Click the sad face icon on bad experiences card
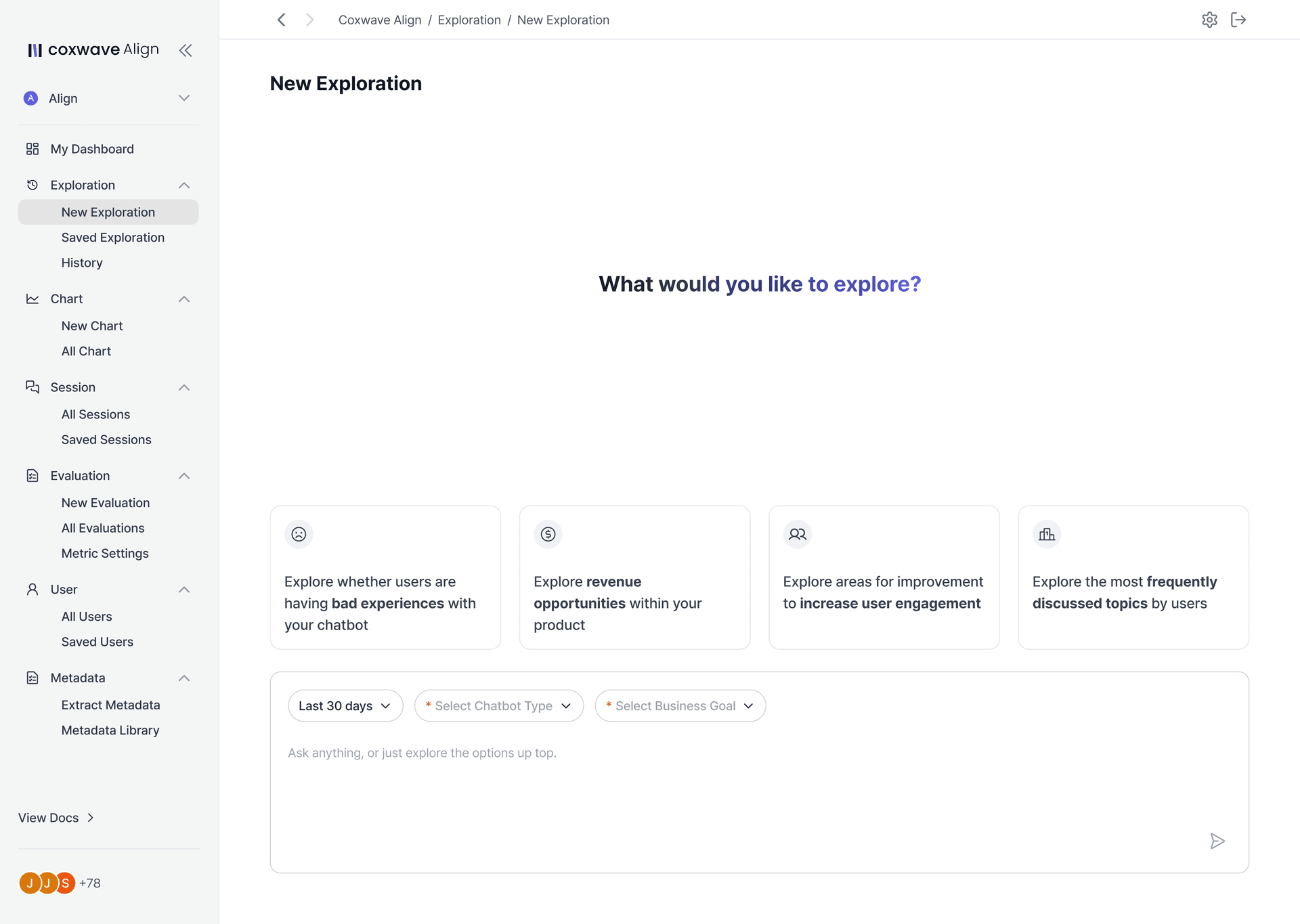Viewport: 1300px width, 924px height. (299, 534)
